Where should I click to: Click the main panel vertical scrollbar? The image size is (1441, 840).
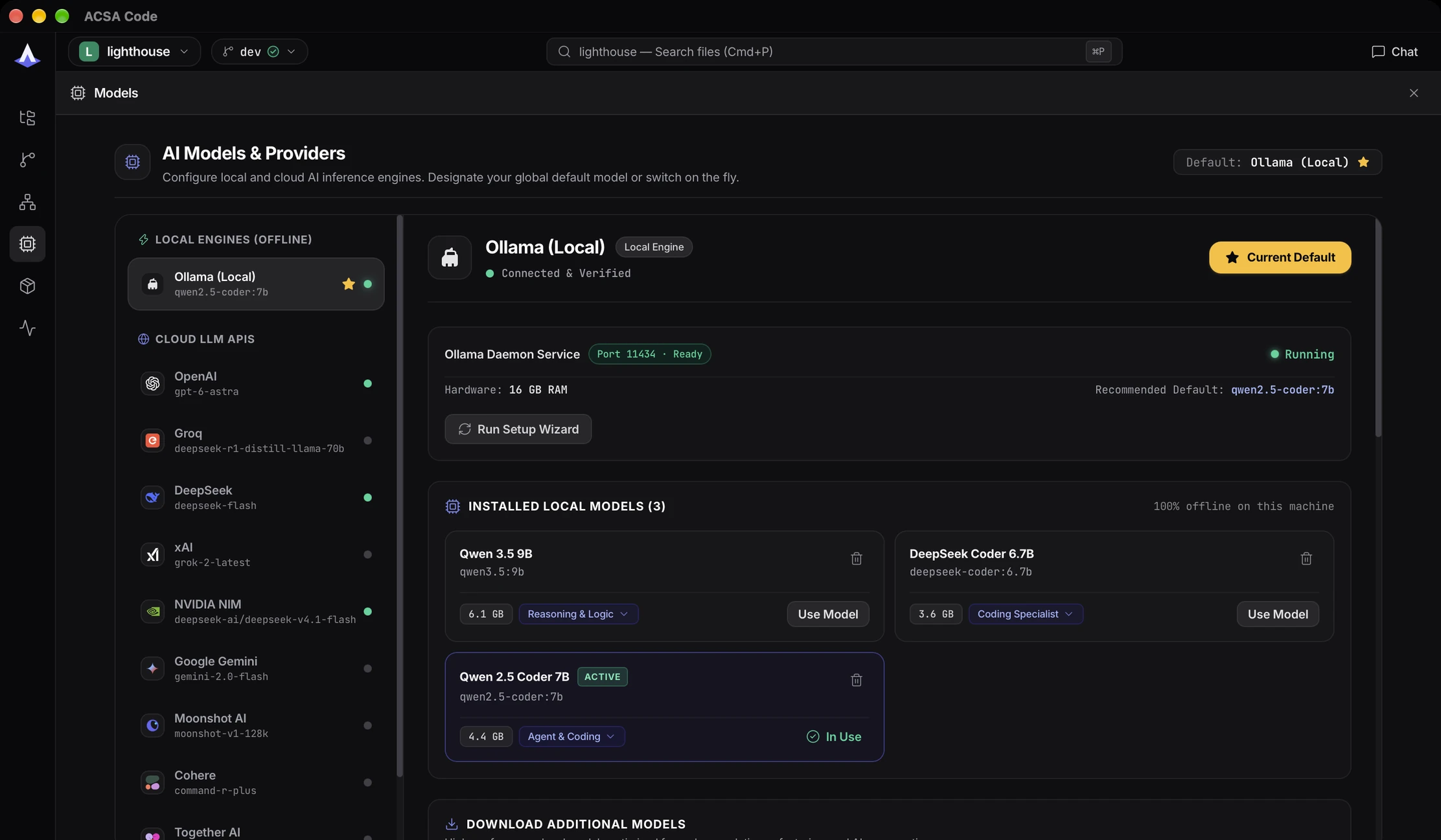[x=1378, y=328]
